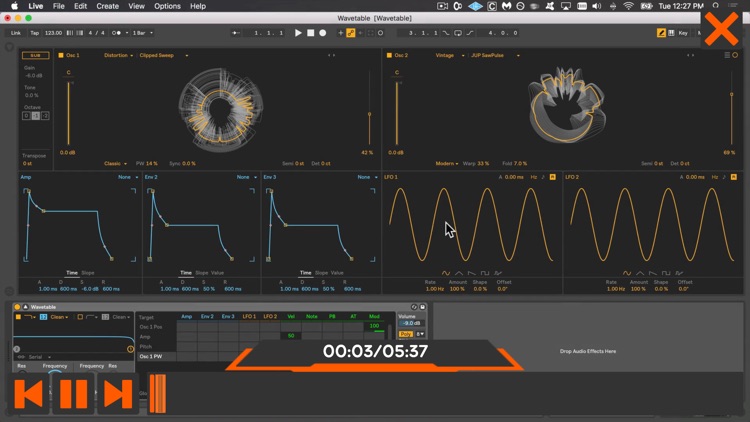The image size is (750, 422).
Task: Switch Env 3 to Slope tab
Action: (321, 273)
